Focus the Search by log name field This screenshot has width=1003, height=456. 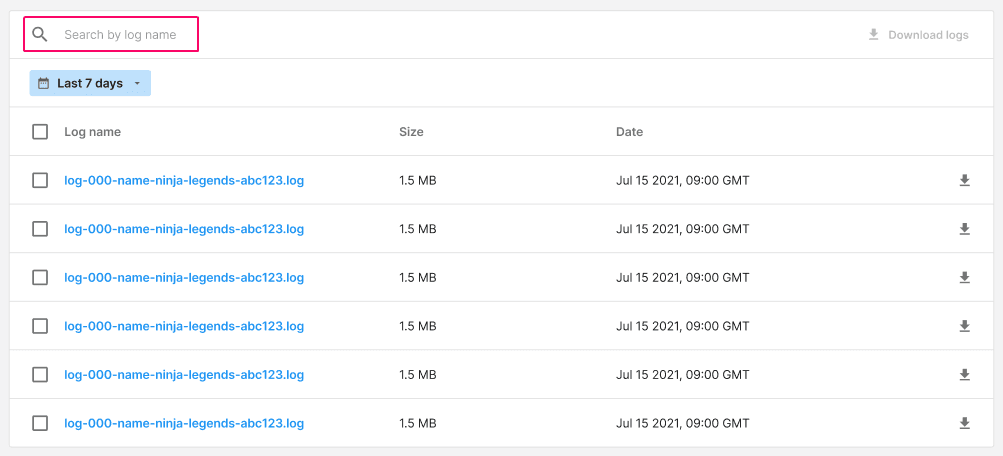click(x=111, y=35)
